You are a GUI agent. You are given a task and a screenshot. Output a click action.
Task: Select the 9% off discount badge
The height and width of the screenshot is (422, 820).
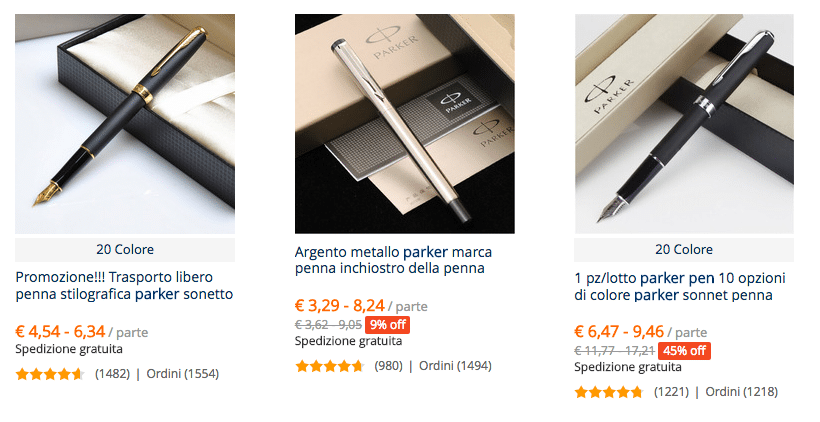click(388, 325)
